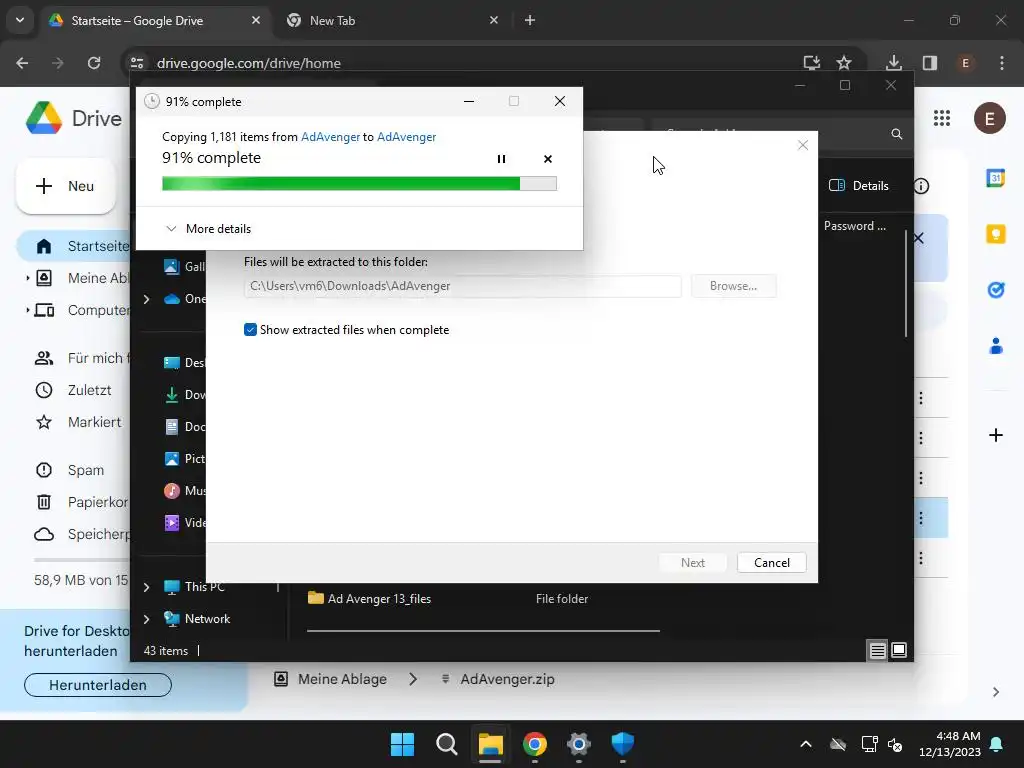Click the Next button in extract wizard
1024x768 pixels.
[692, 563]
